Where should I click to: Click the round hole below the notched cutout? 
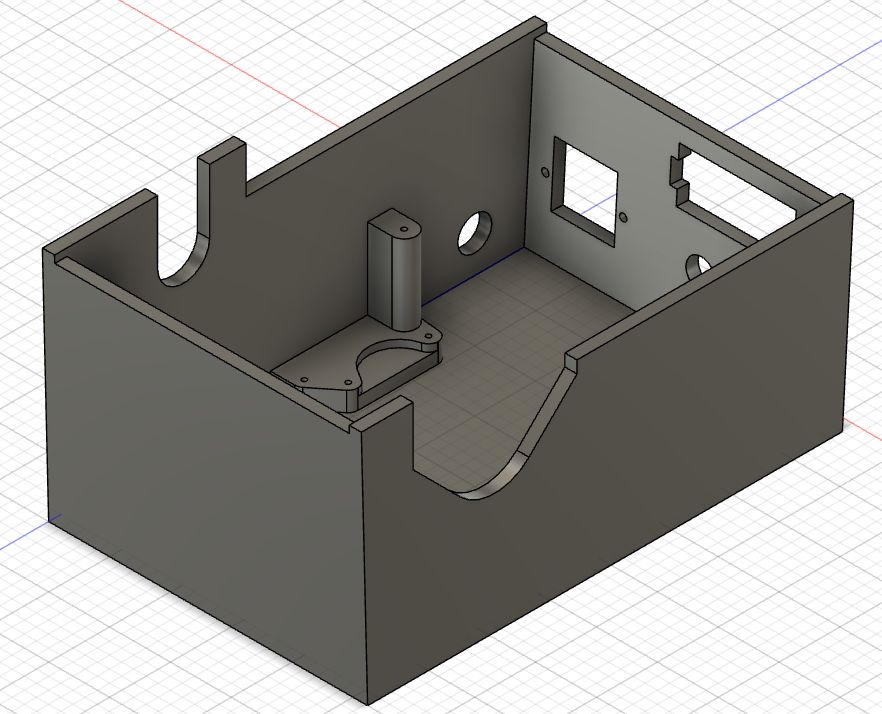[698, 266]
